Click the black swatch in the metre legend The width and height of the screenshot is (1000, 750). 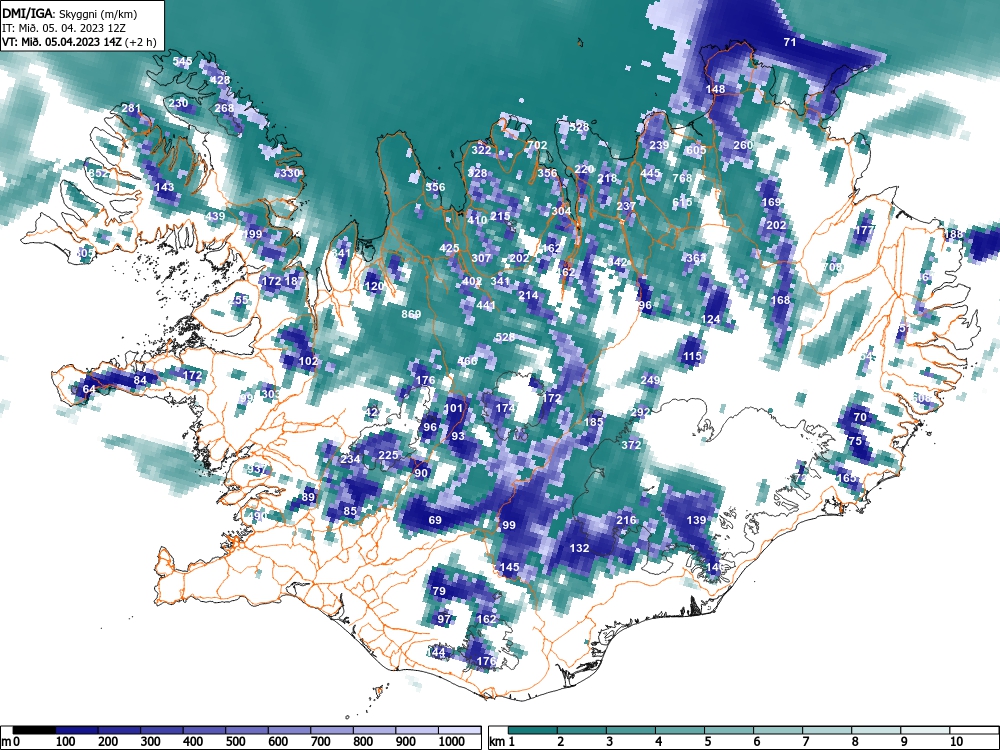[34, 730]
